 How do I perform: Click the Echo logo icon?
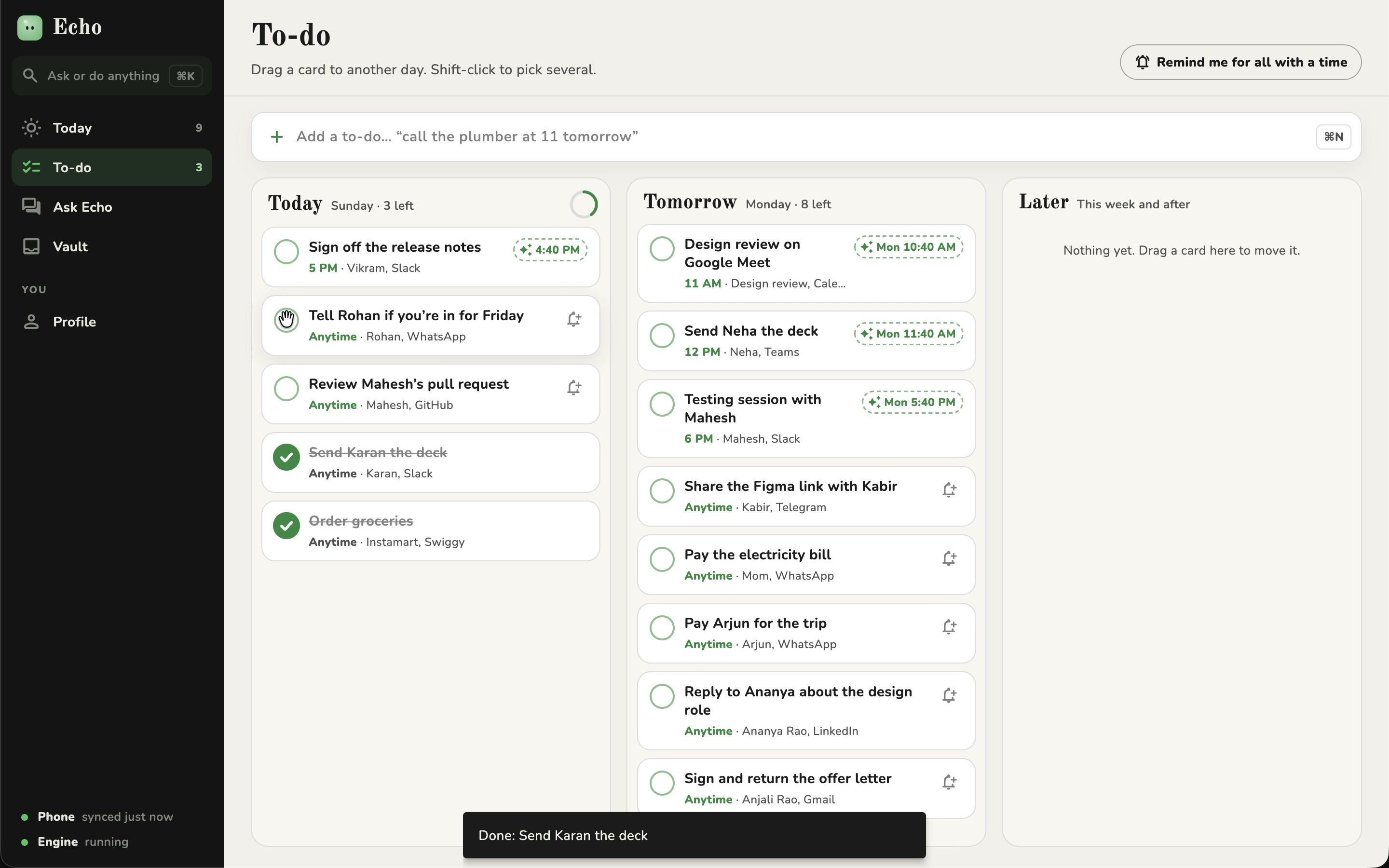coord(30,27)
